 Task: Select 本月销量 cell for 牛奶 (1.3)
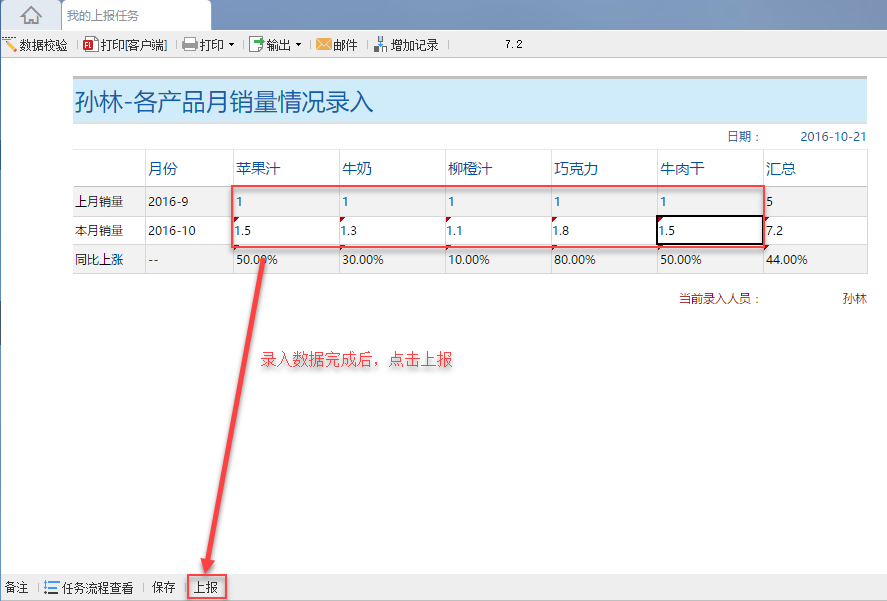[x=392, y=230]
